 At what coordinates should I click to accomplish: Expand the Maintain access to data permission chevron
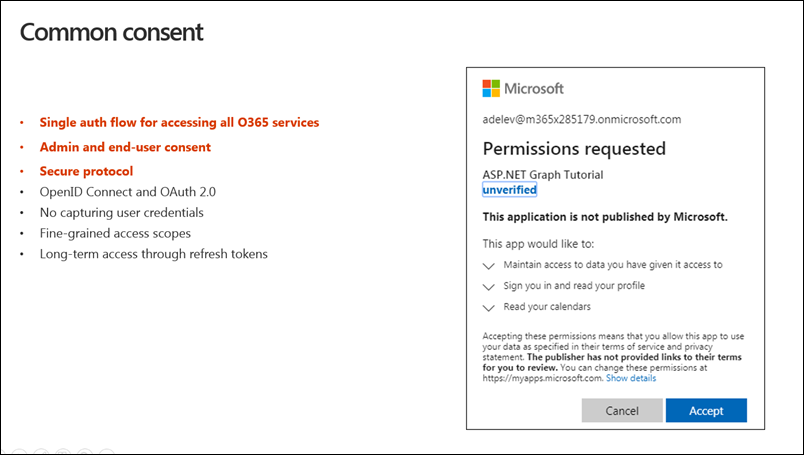[489, 266]
